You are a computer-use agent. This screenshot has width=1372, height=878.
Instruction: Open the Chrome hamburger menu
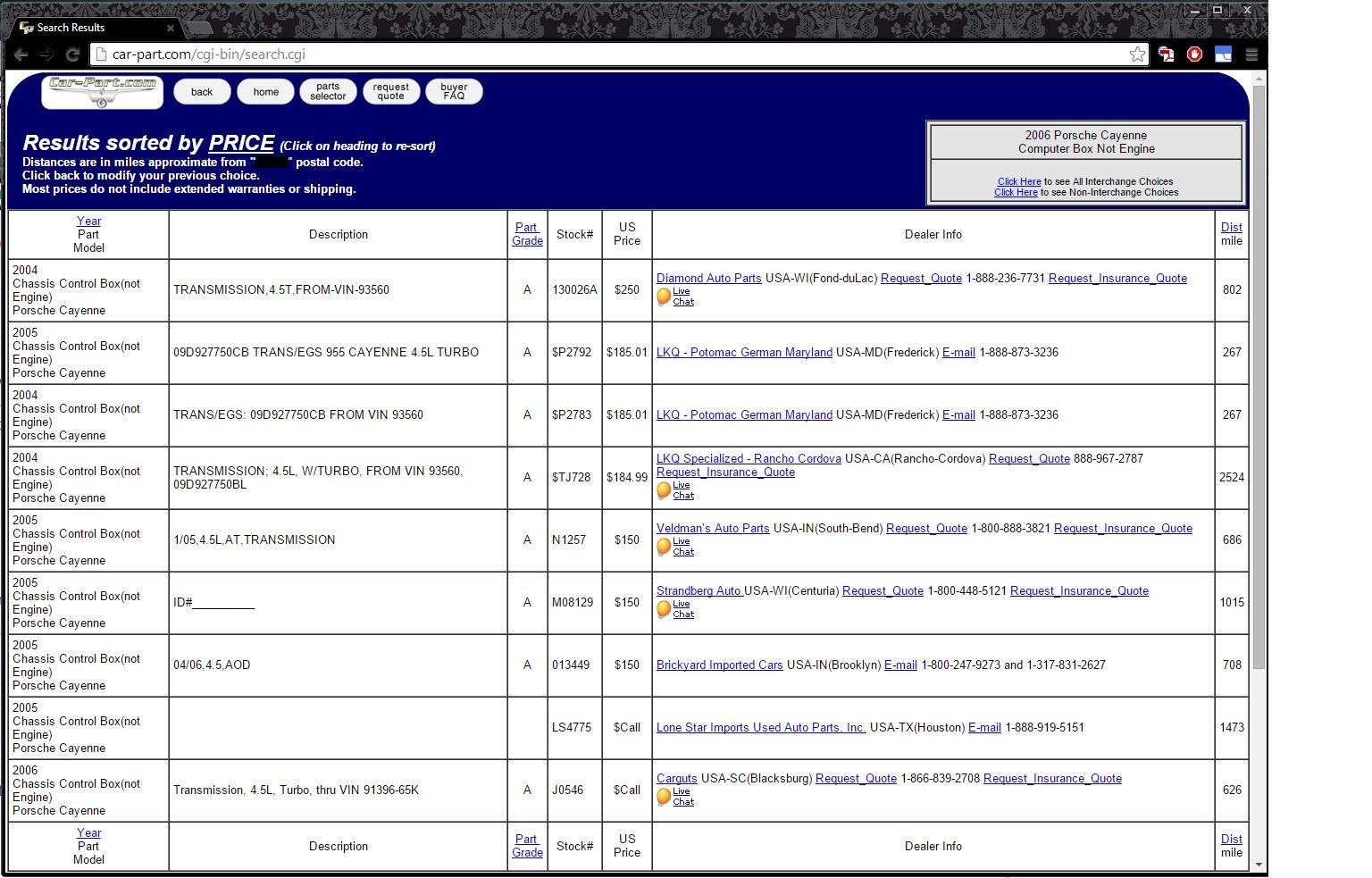pos(1251,54)
